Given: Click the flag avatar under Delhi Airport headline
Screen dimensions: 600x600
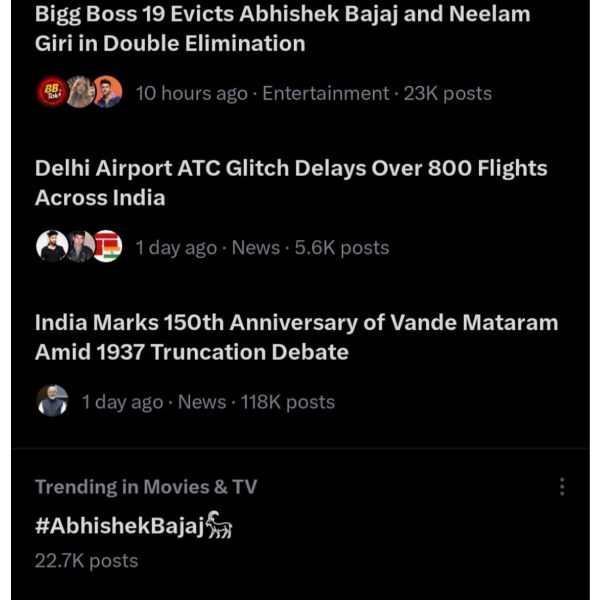Looking at the screenshot, I should [107, 247].
